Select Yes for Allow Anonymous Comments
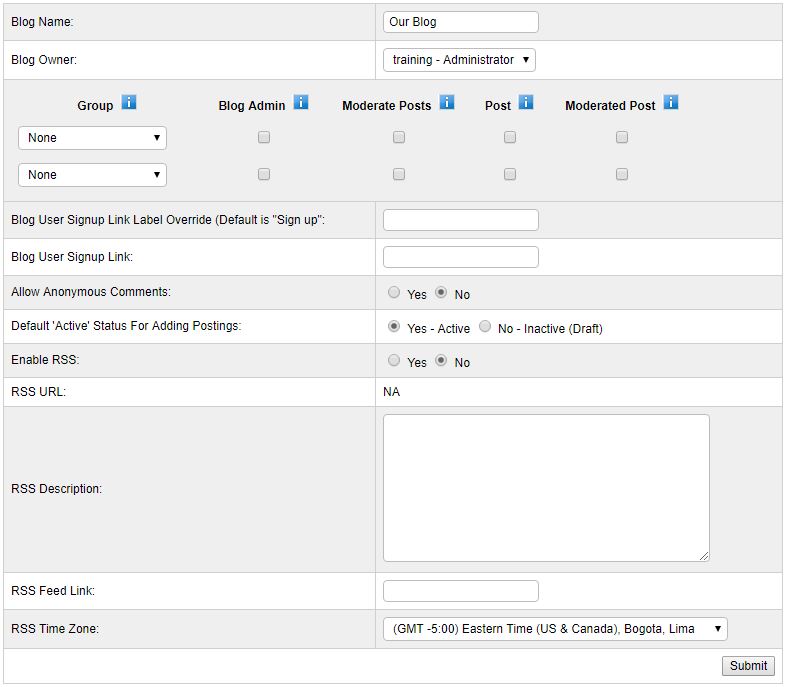The image size is (788, 687). pos(394,292)
